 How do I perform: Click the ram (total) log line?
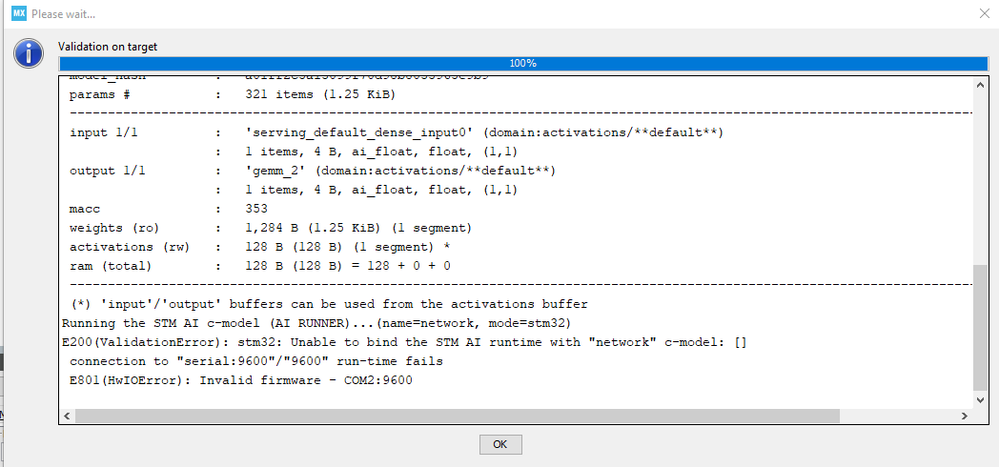point(258,266)
